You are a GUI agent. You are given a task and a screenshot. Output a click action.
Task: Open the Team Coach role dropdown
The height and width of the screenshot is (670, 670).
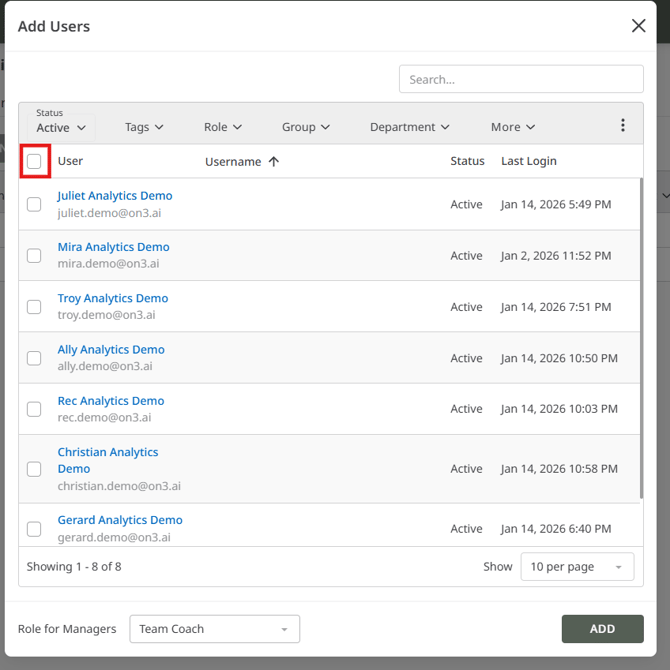tap(214, 629)
